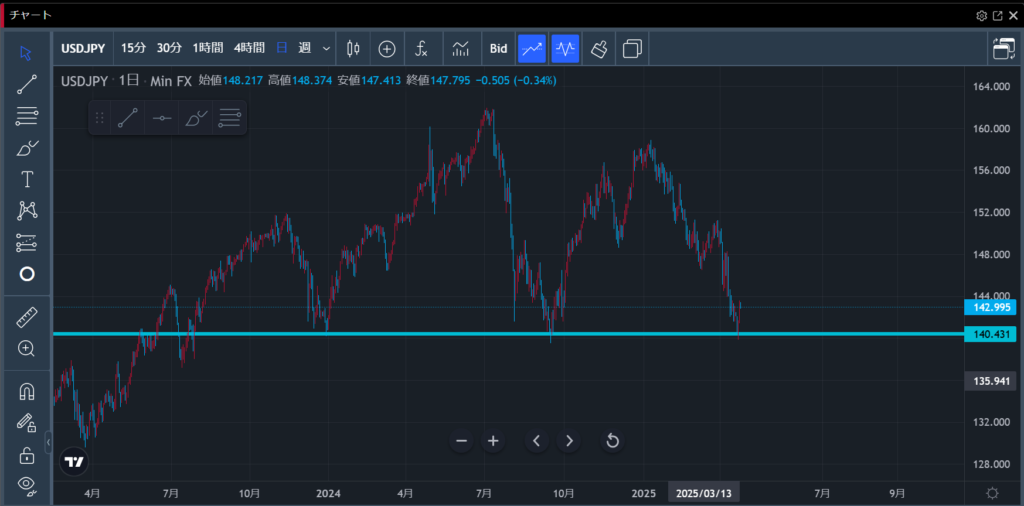This screenshot has width=1024, height=506.
Task: Zoom out the chart with minus button
Action: [x=462, y=441]
